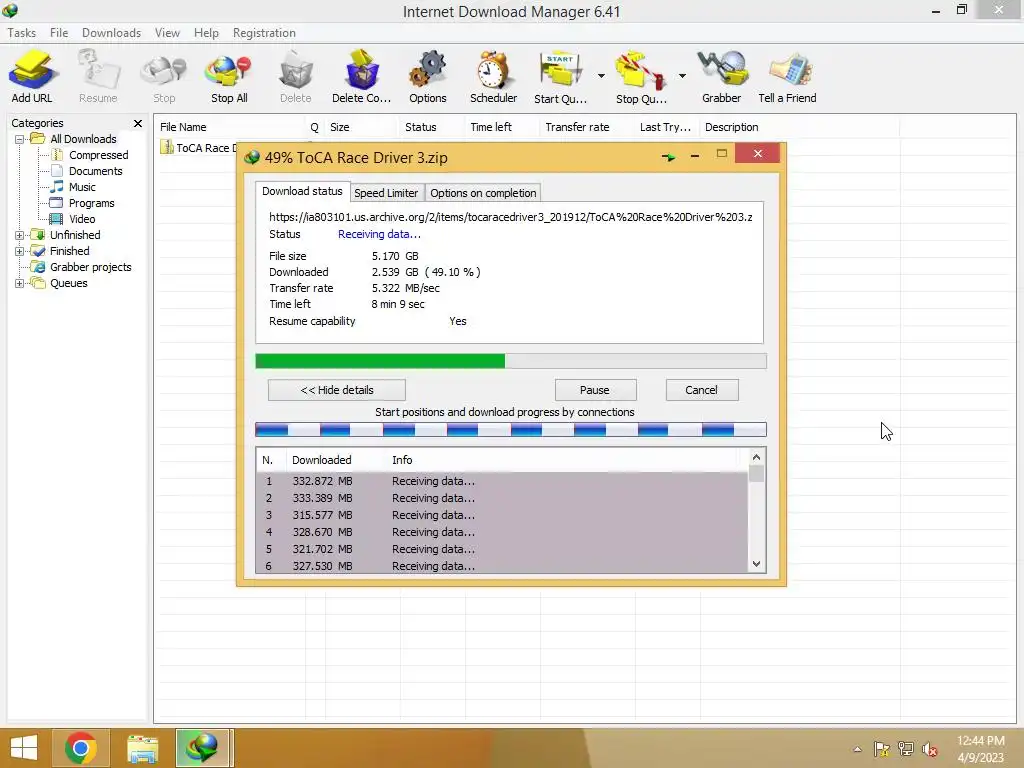Click the green arrow icon in dialog title bar
Viewport: 1024px width, 768px height.
point(668,157)
